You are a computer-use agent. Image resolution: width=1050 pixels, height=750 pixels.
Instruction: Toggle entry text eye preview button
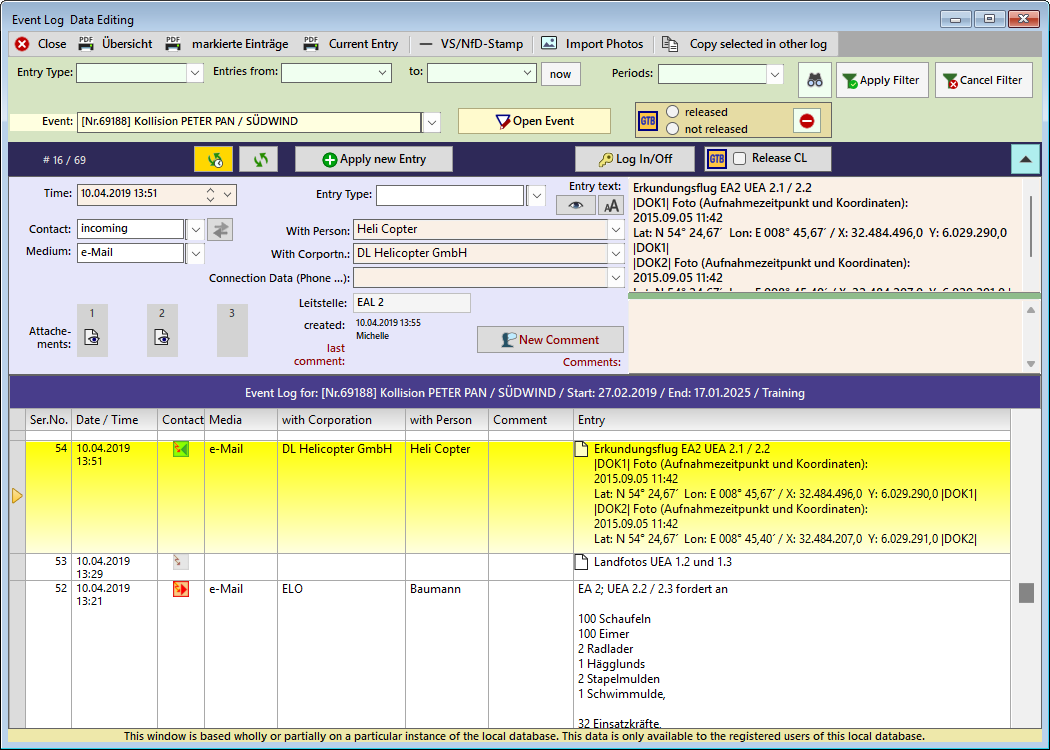coord(576,205)
